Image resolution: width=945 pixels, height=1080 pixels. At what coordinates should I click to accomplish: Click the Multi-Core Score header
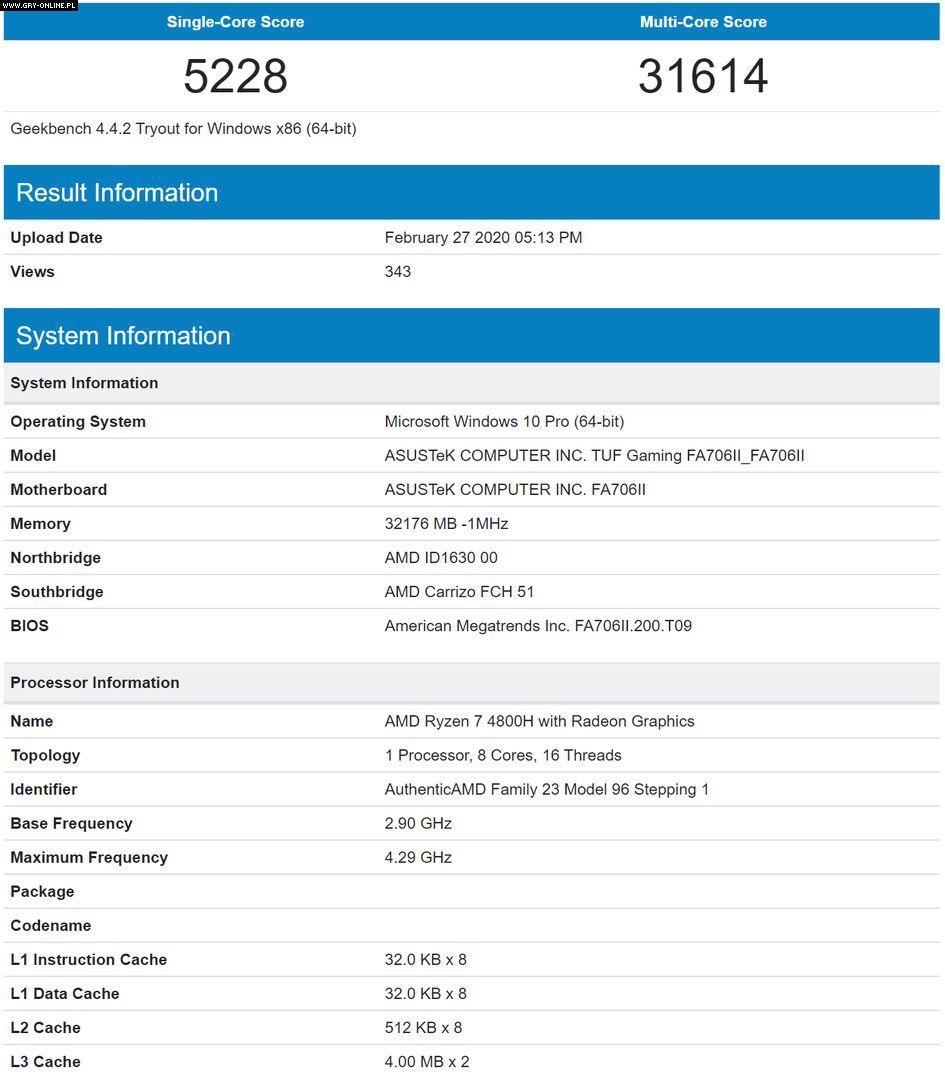[703, 22]
